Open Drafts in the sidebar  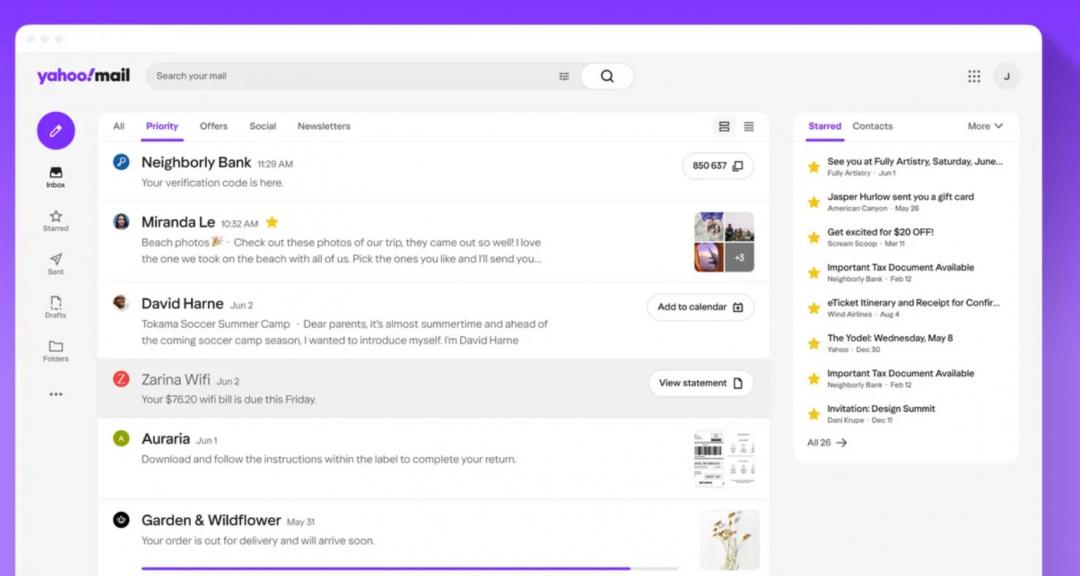pyautogui.click(x=56, y=306)
